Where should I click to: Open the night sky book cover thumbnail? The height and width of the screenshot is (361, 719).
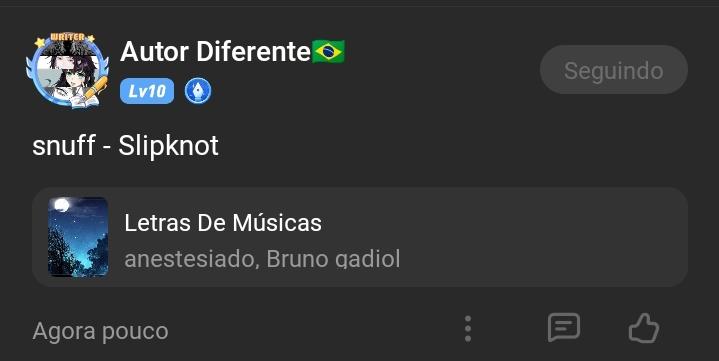[x=78, y=237]
